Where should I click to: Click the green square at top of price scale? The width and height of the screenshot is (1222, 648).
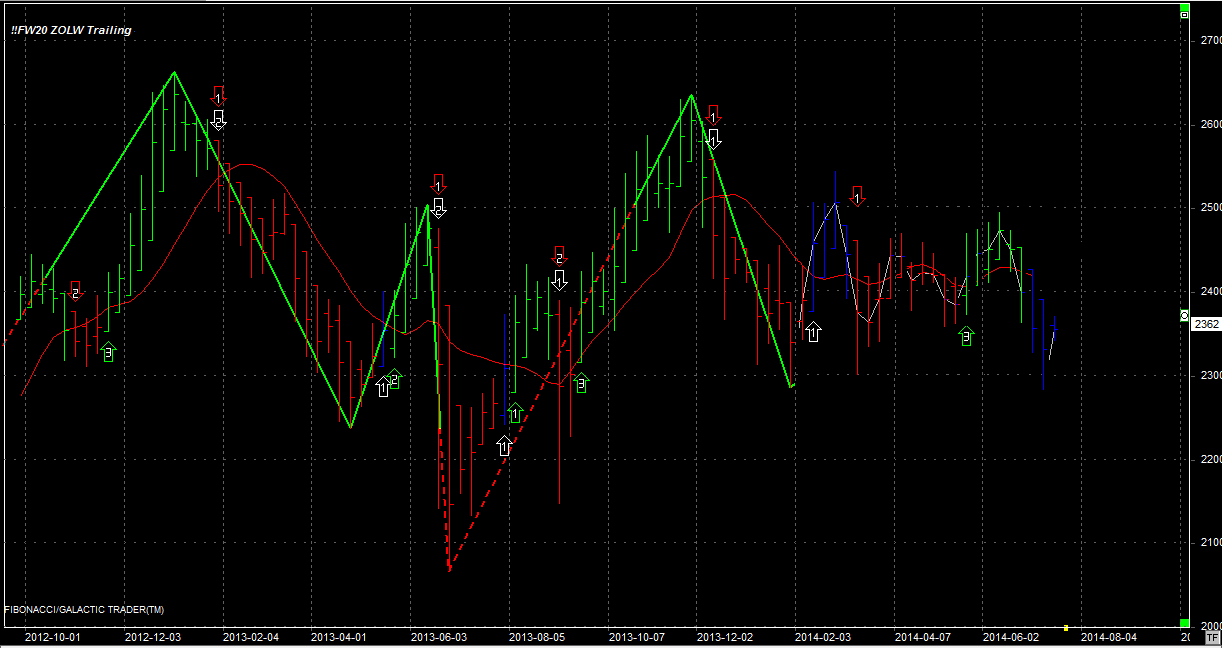tap(1185, 9)
